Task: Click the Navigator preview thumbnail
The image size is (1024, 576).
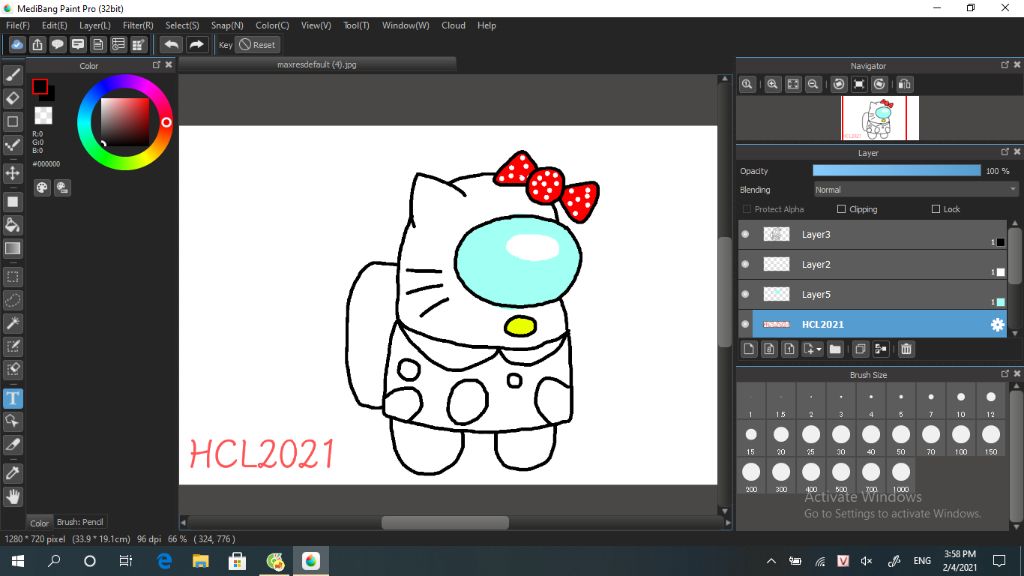Action: (880, 118)
